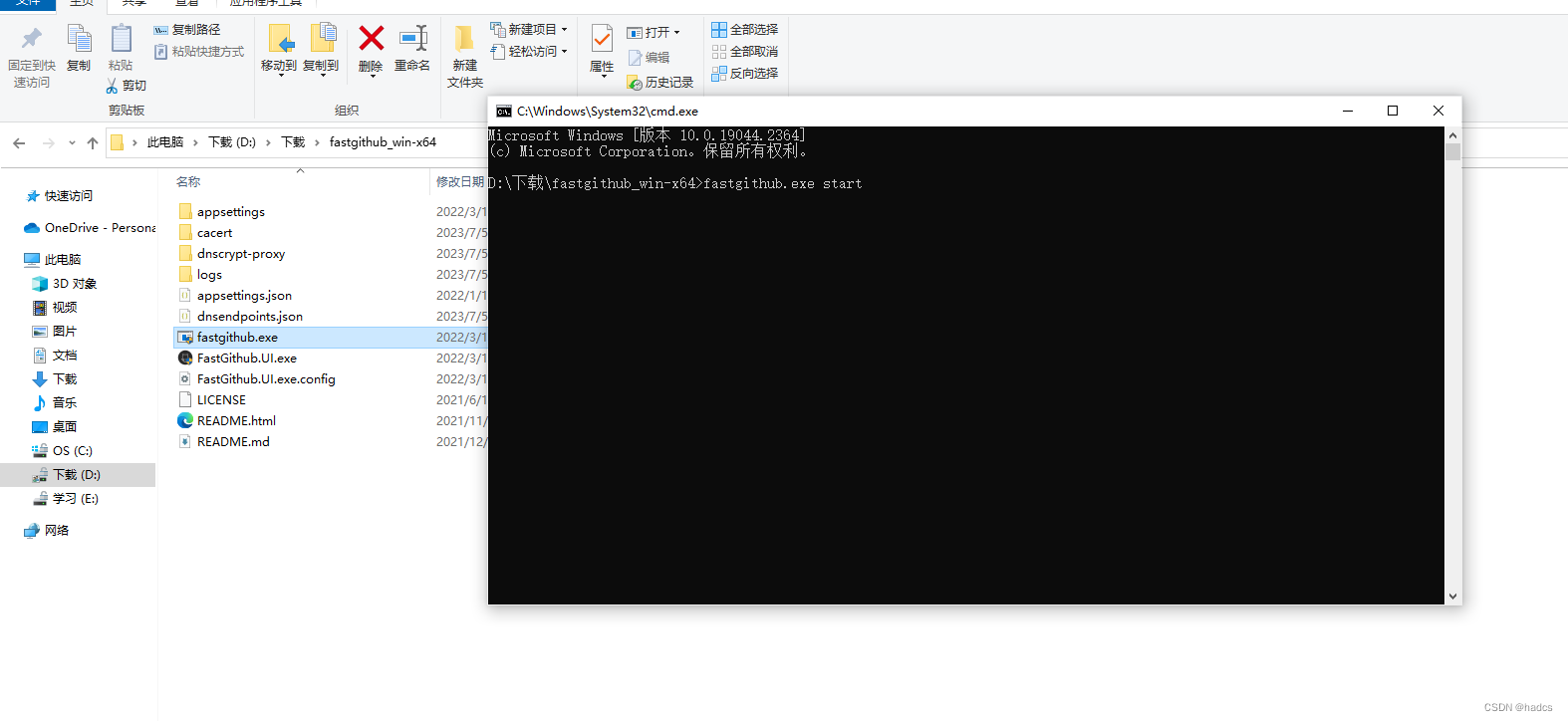Click the FastGithub.UI.exe application icon
Viewport: 1568px width, 721px height.
(185, 359)
